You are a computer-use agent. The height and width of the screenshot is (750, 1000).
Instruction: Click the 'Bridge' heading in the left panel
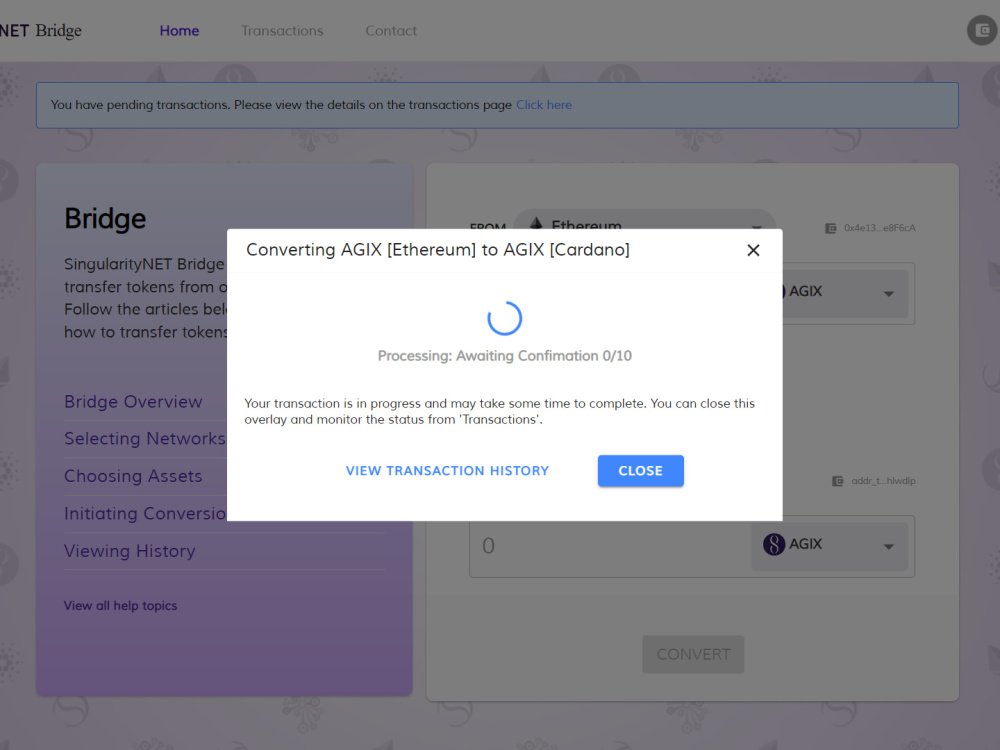[105, 219]
